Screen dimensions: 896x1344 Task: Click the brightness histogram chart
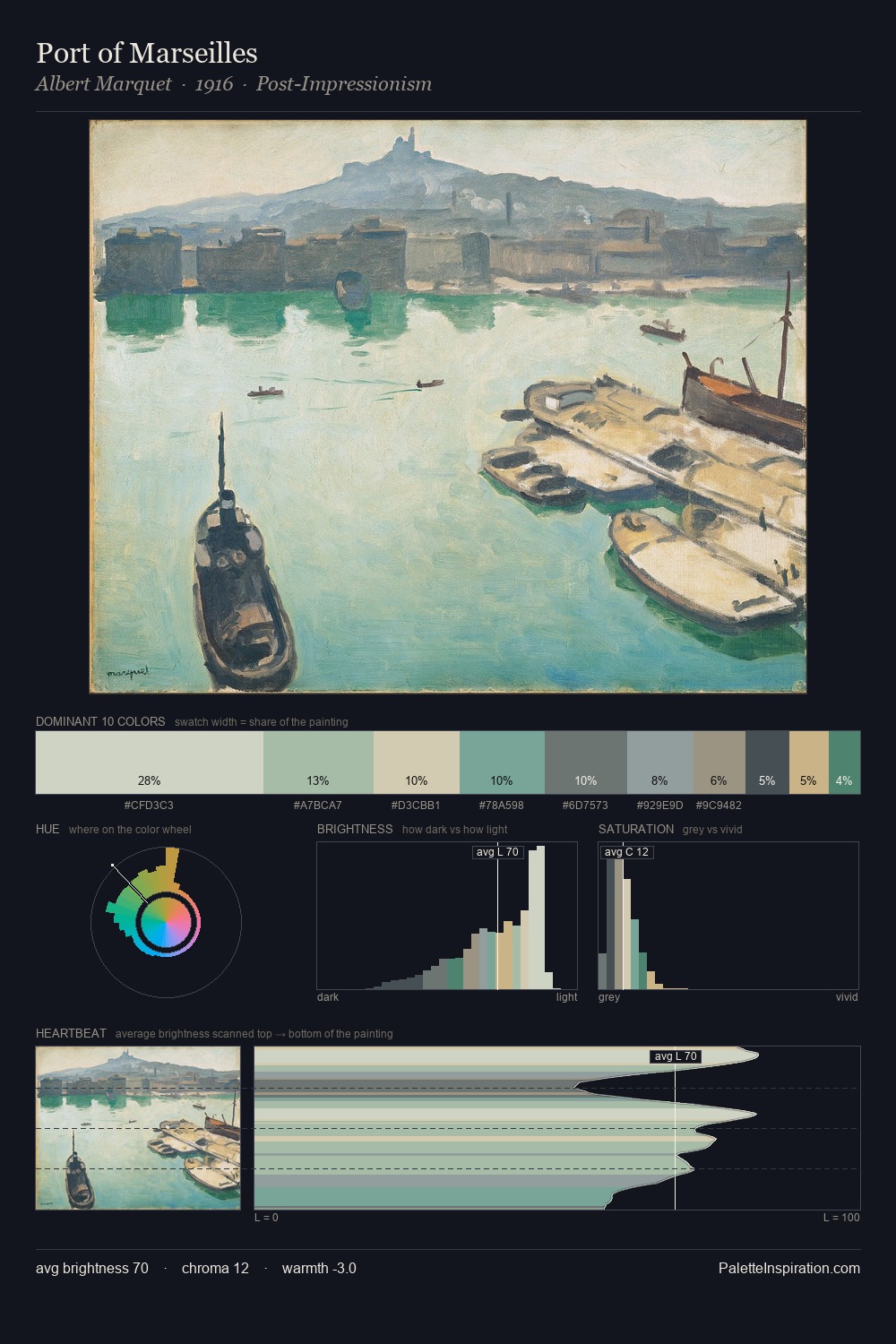(x=447, y=916)
